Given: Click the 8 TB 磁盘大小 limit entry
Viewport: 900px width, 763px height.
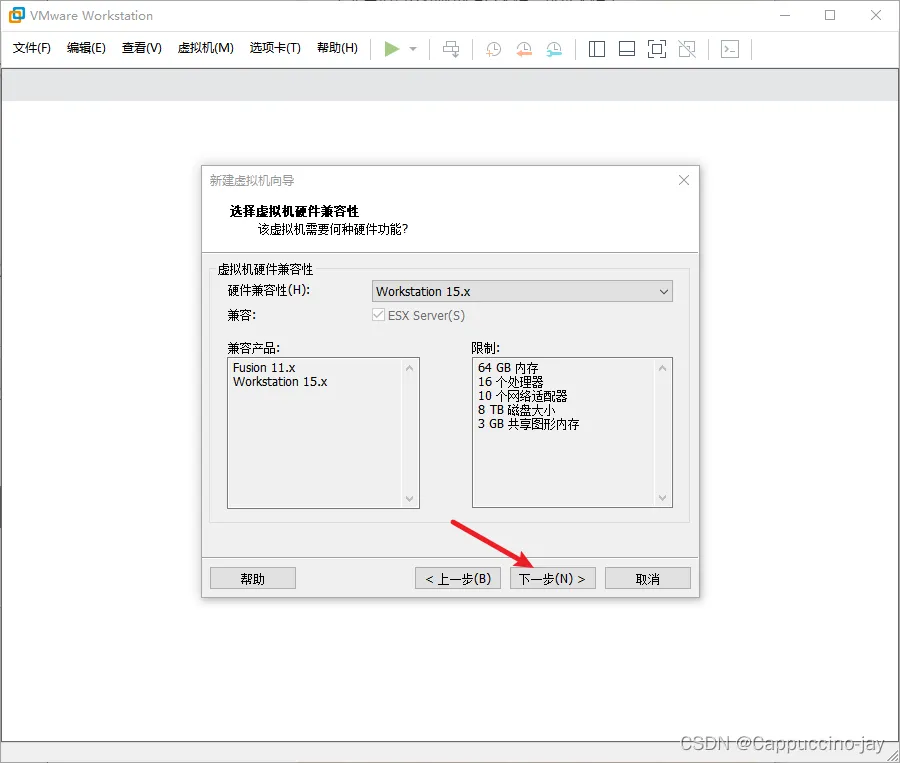Looking at the screenshot, I should click(x=517, y=410).
